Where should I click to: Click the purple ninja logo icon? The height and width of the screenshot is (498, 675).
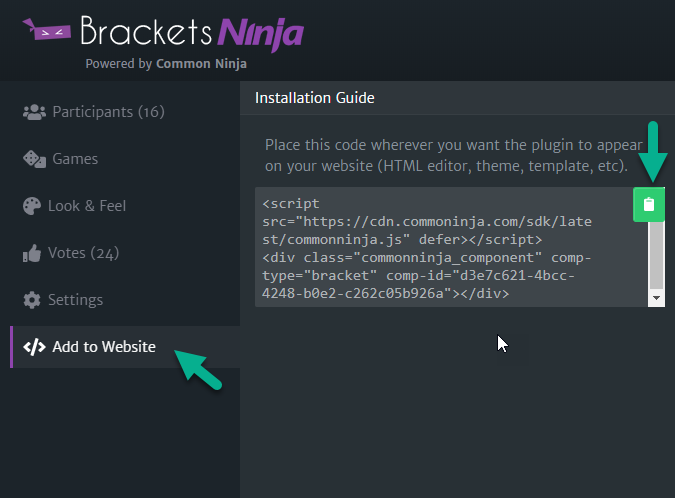47,29
